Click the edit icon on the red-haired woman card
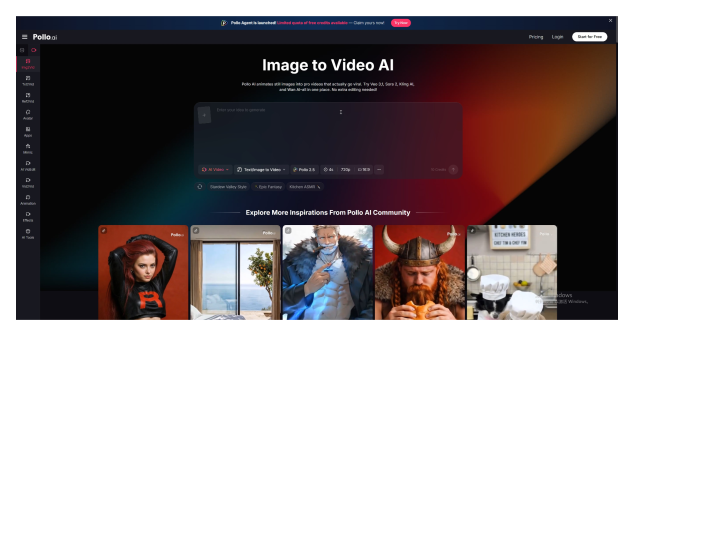Image resolution: width=720 pixels, height=540 pixels. (104, 231)
